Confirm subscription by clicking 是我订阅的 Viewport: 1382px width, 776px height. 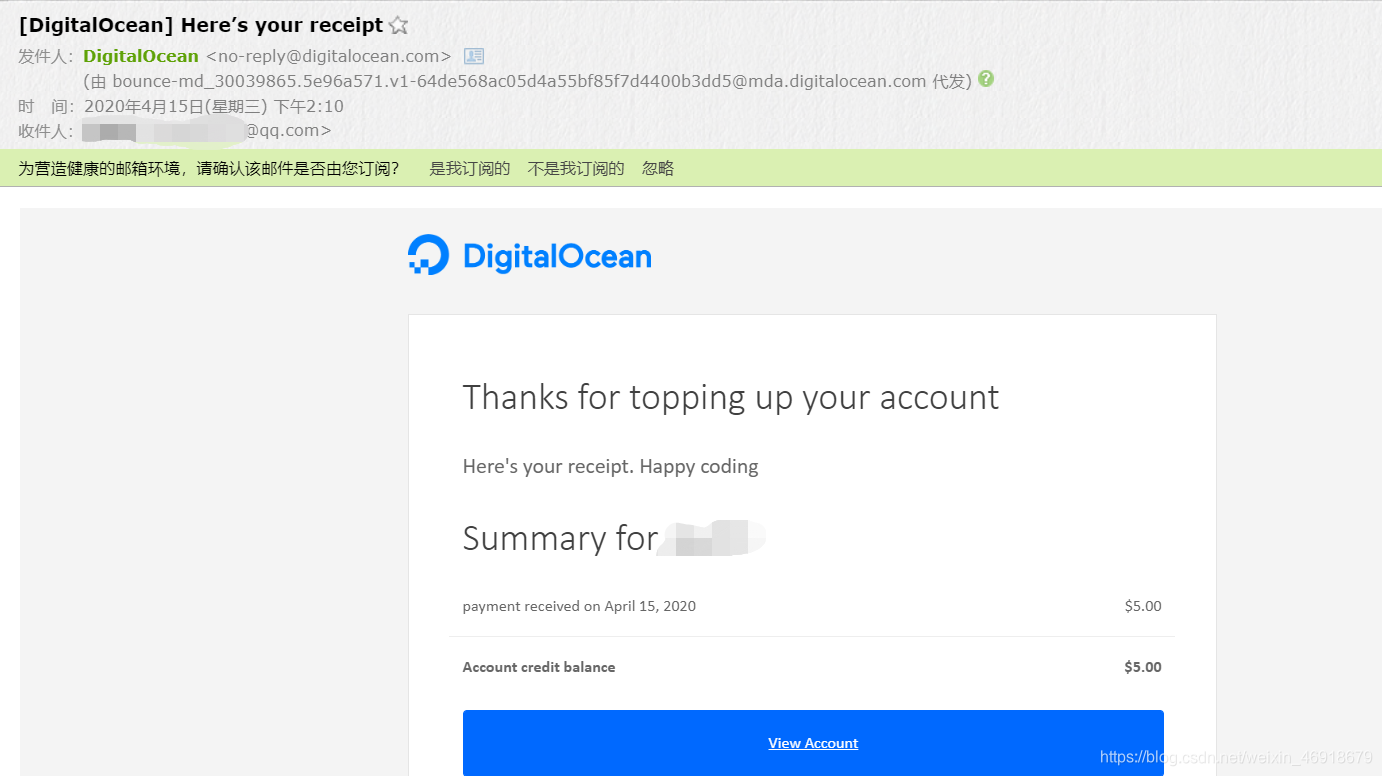point(468,168)
